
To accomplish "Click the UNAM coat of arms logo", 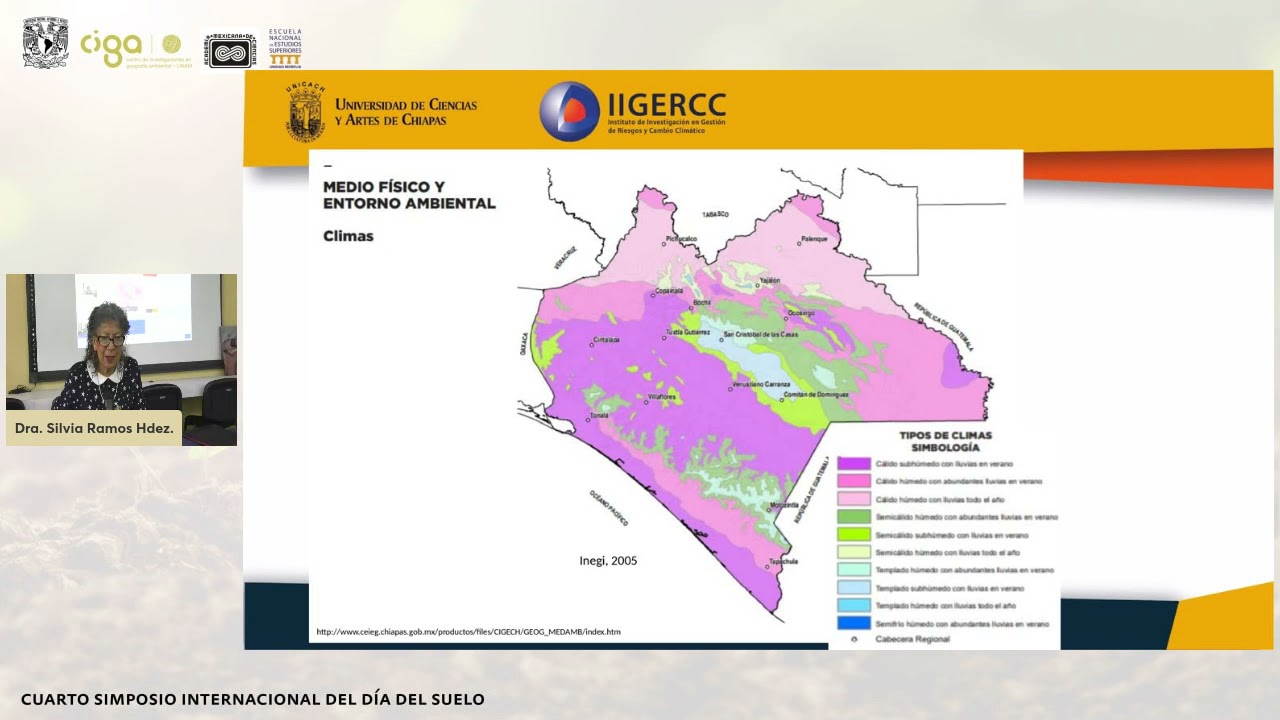I will pos(45,42).
